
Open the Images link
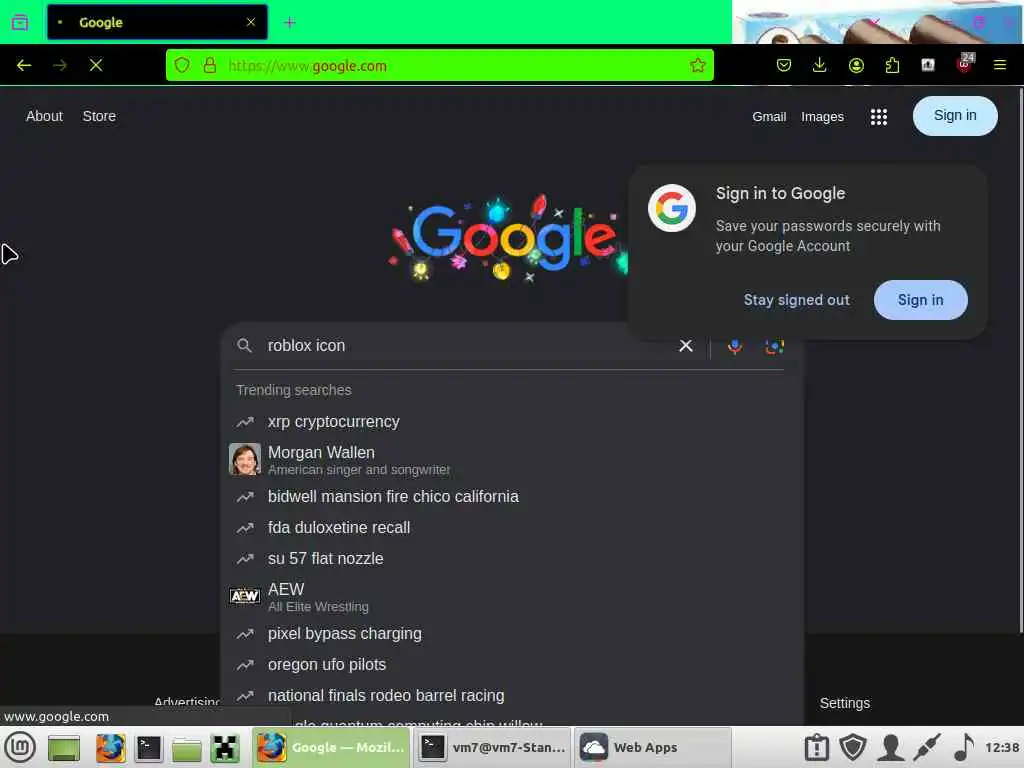tap(822, 117)
